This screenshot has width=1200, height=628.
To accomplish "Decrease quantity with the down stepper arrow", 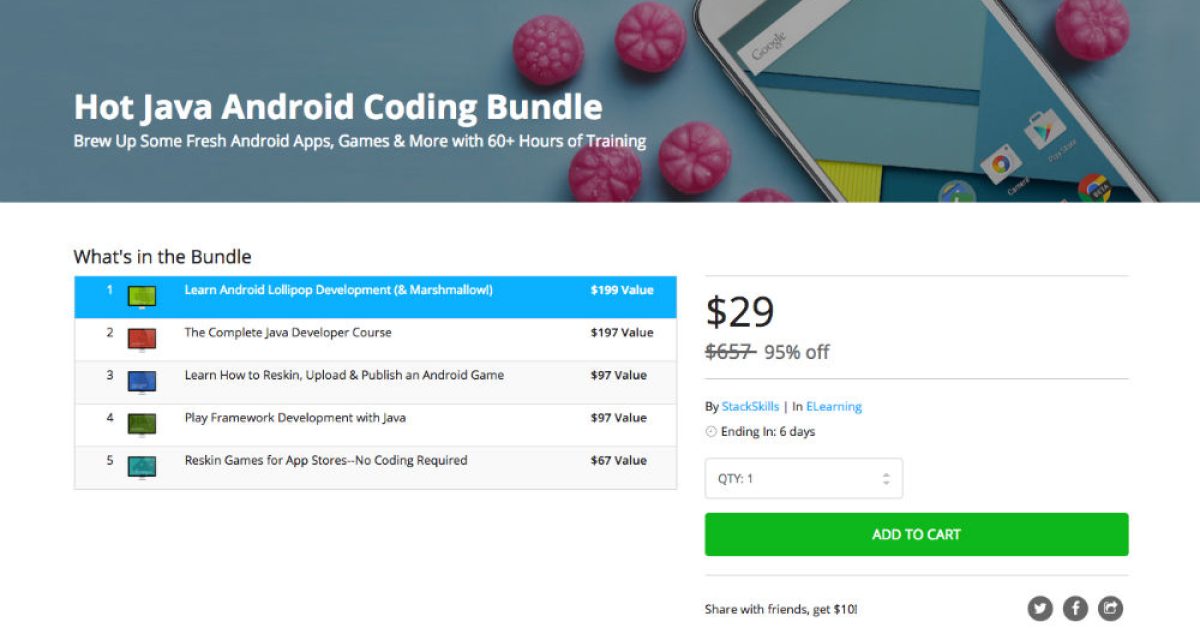I will [x=888, y=483].
